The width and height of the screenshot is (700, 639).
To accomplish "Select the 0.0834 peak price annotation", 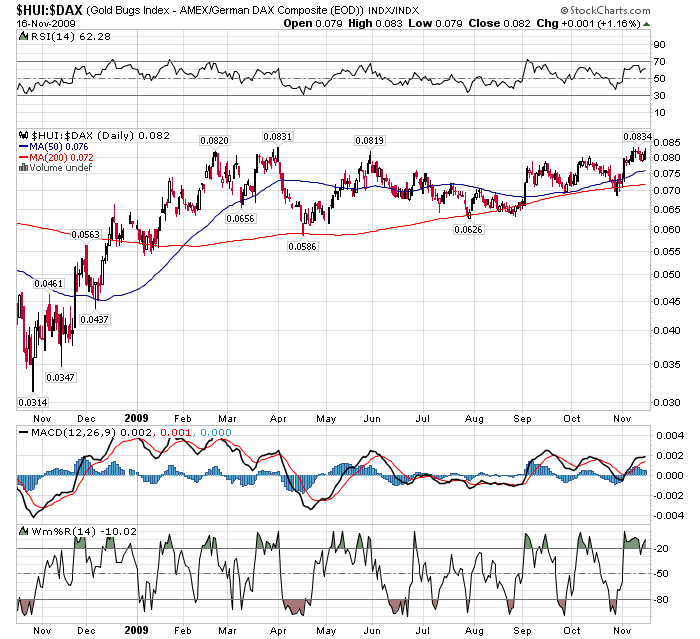I will click(x=637, y=136).
